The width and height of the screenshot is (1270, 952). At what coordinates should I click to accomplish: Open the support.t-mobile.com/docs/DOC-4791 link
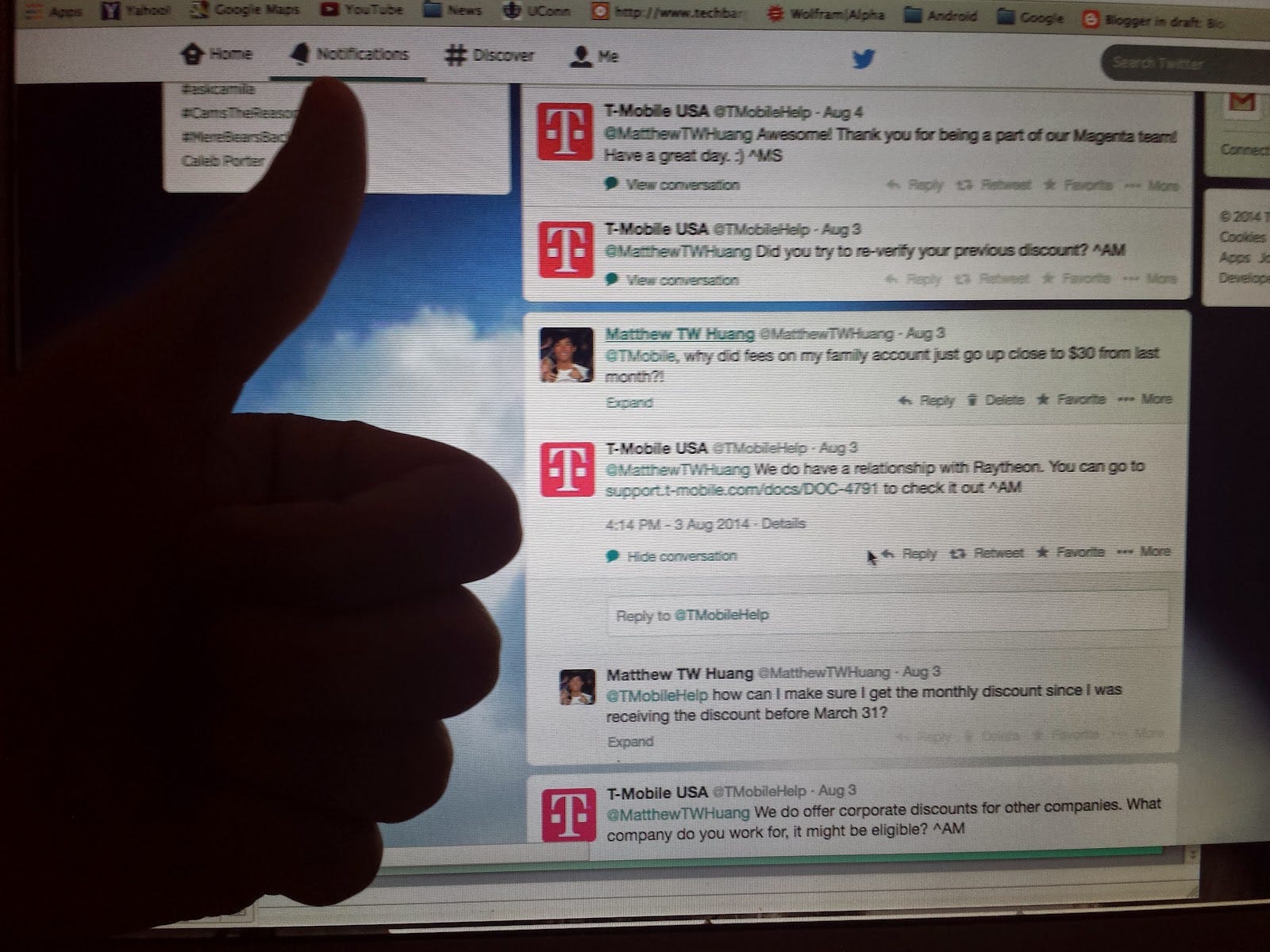click(741, 489)
